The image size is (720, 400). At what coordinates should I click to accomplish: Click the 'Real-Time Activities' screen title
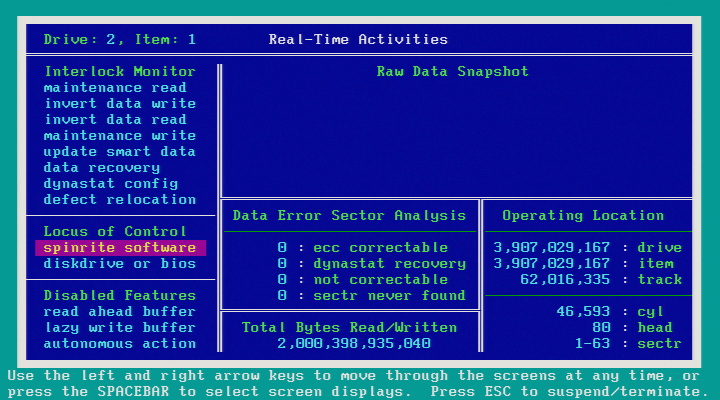coord(358,39)
